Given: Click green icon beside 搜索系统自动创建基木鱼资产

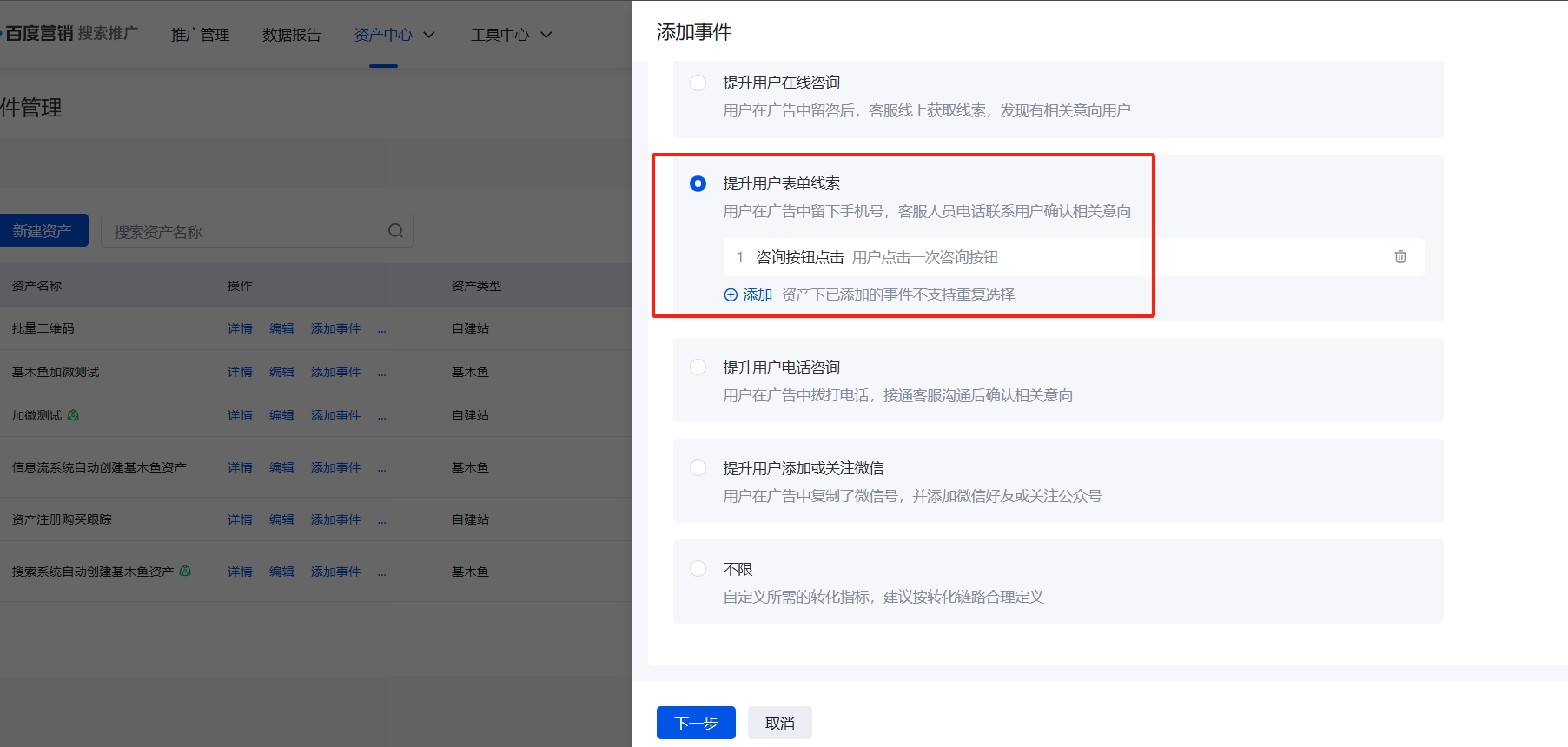Looking at the screenshot, I should click(x=185, y=572).
